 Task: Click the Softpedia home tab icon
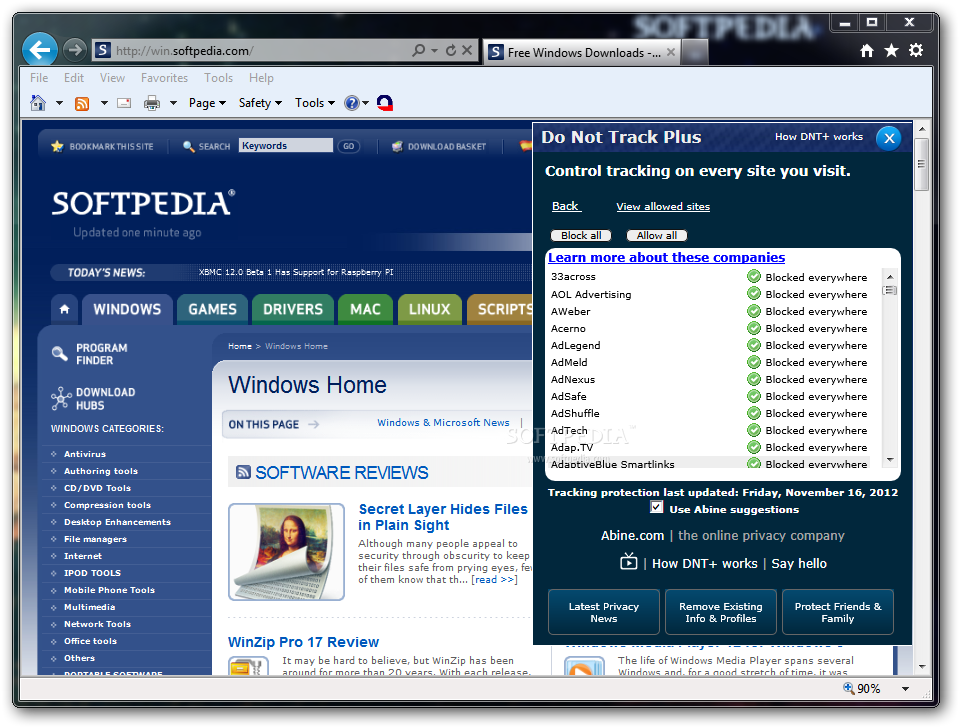64,309
